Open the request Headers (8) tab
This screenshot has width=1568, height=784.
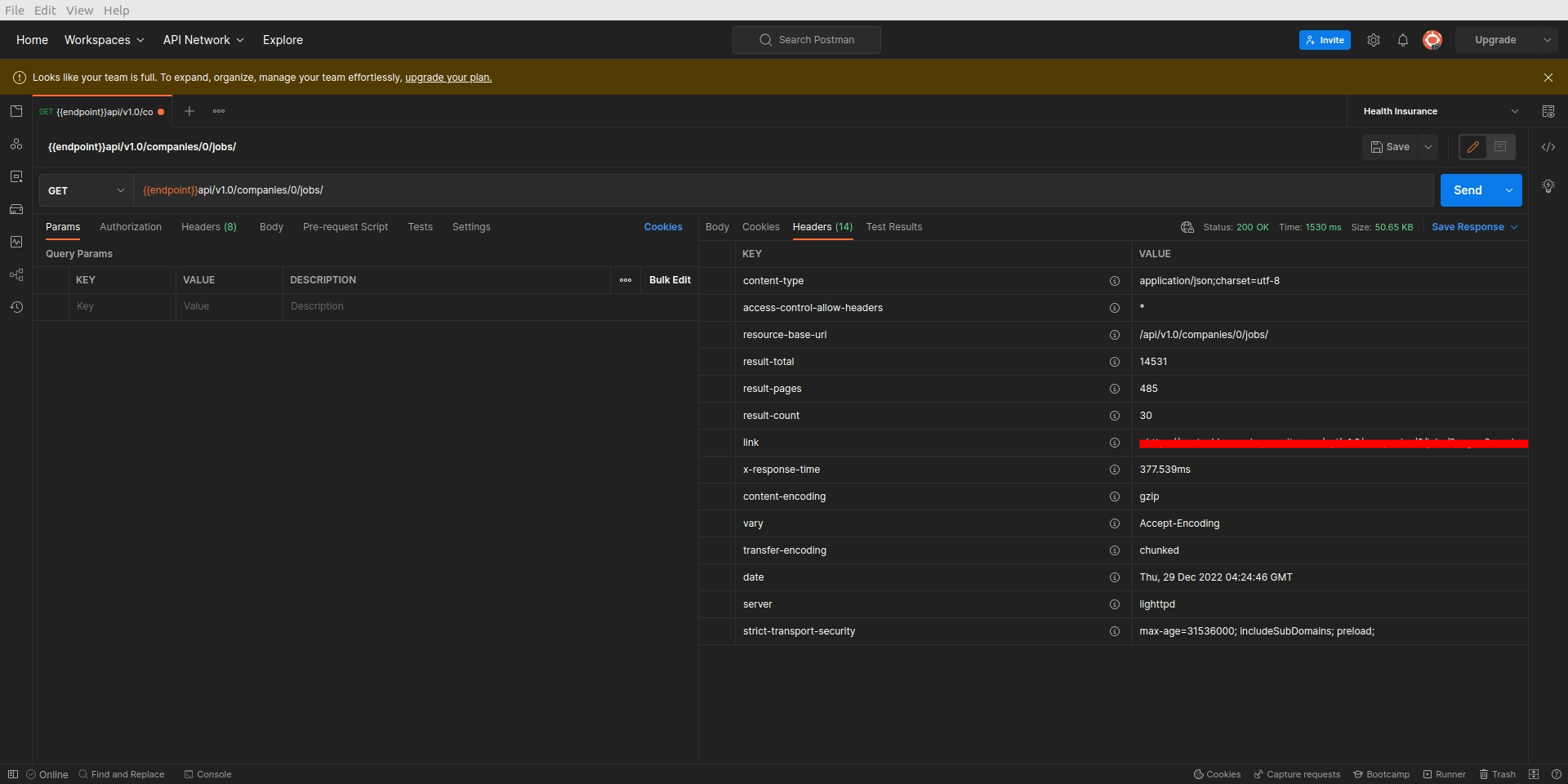pos(209,227)
